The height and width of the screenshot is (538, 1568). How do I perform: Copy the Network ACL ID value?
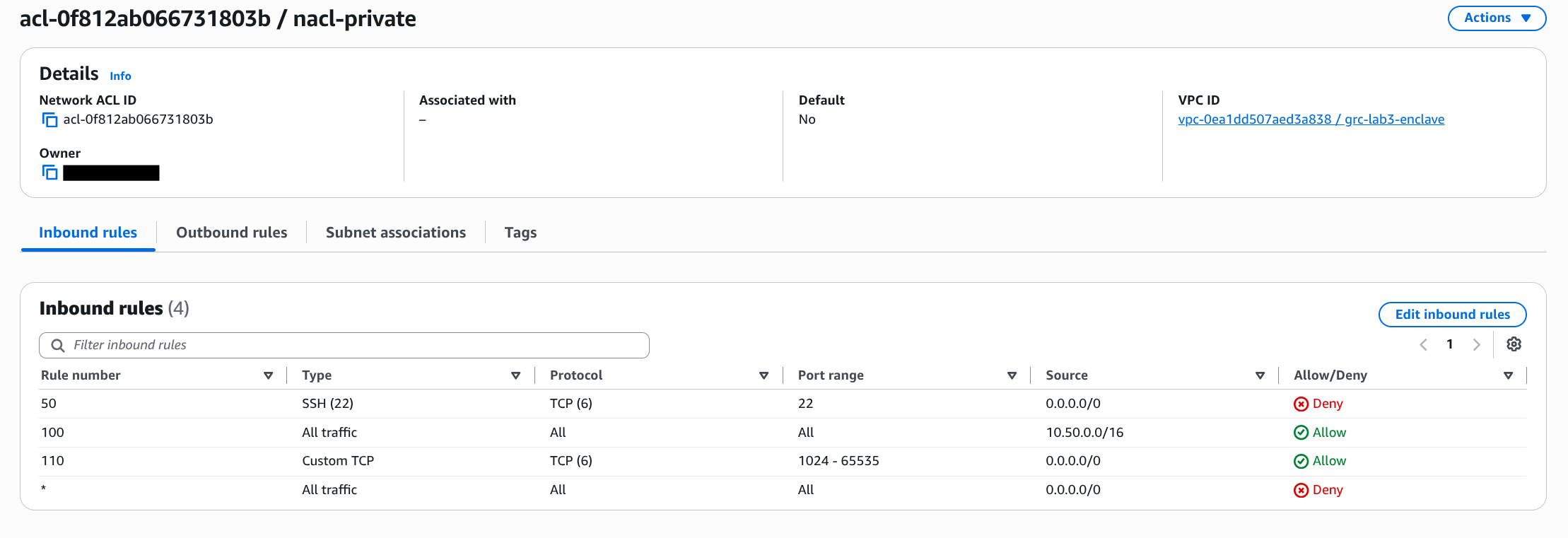49,120
